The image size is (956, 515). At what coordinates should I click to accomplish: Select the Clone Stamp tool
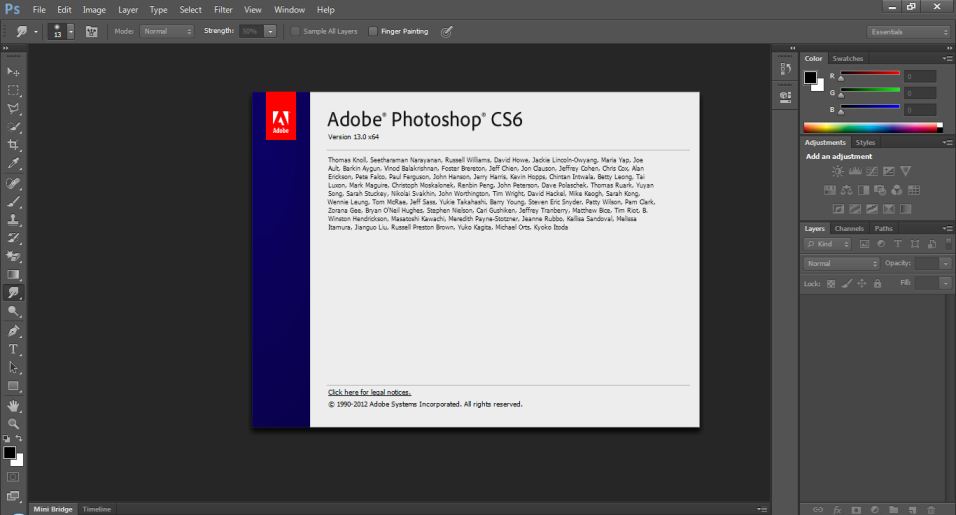coord(13,220)
